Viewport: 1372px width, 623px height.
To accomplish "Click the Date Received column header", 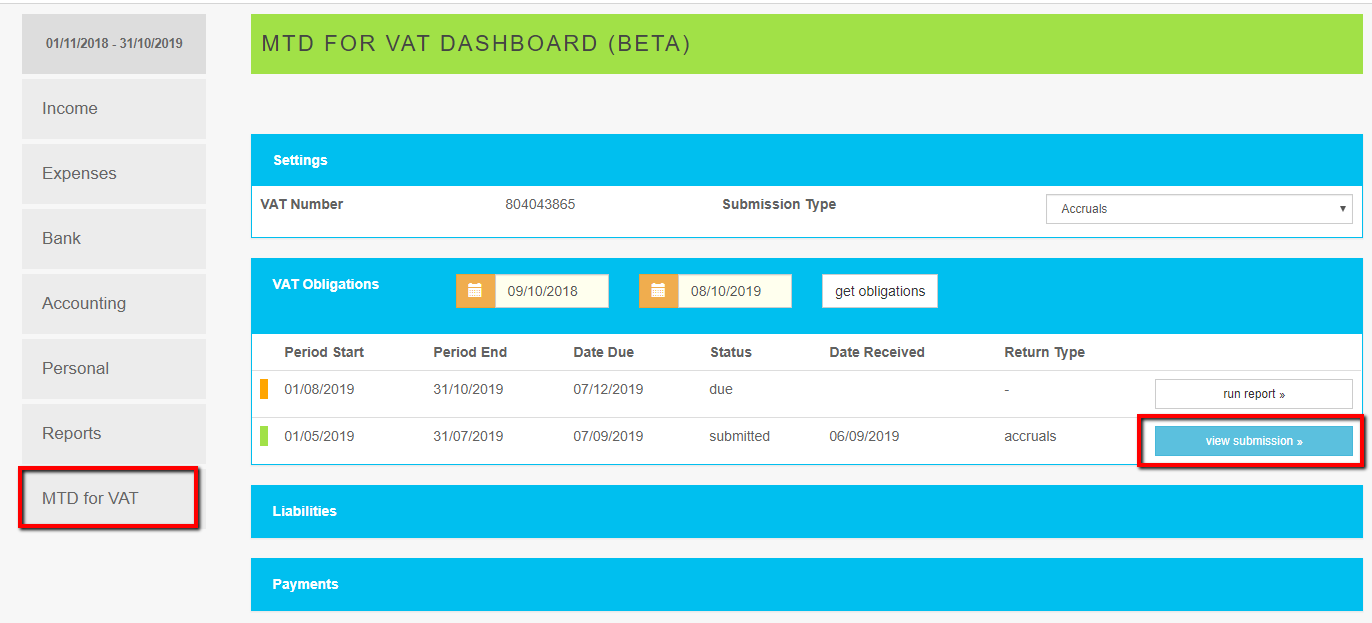I will pos(877,352).
